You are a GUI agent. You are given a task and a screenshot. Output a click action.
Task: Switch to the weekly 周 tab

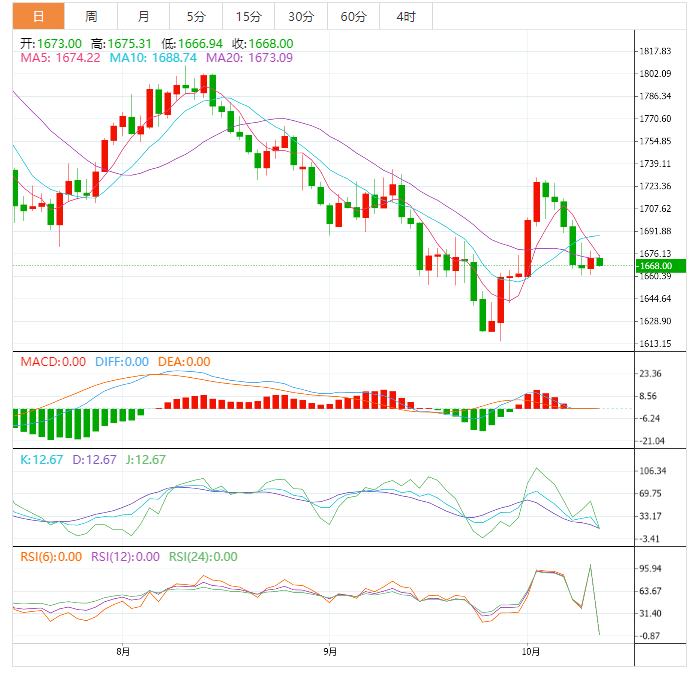pyautogui.click(x=91, y=16)
